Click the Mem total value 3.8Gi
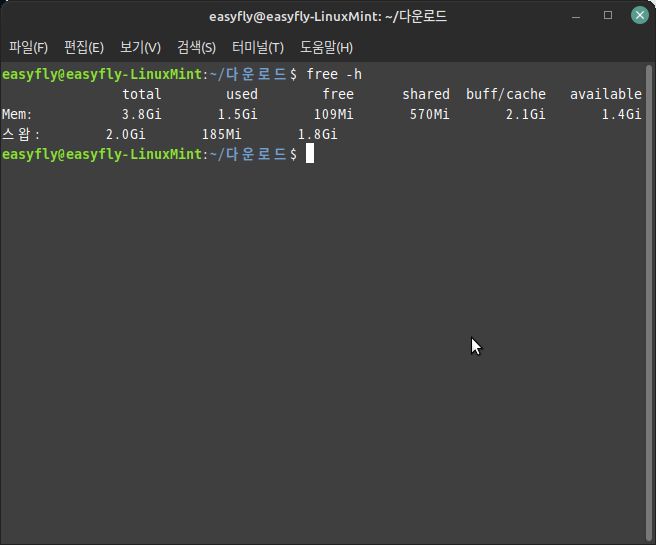 click(141, 114)
